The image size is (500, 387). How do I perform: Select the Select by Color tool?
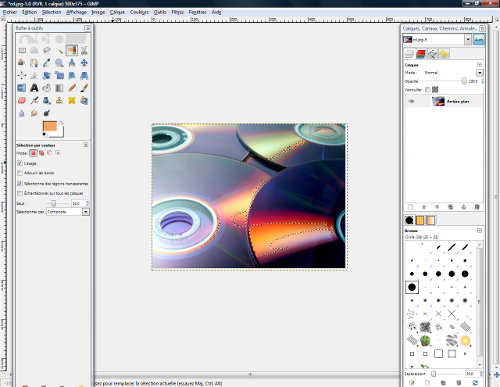(72, 50)
